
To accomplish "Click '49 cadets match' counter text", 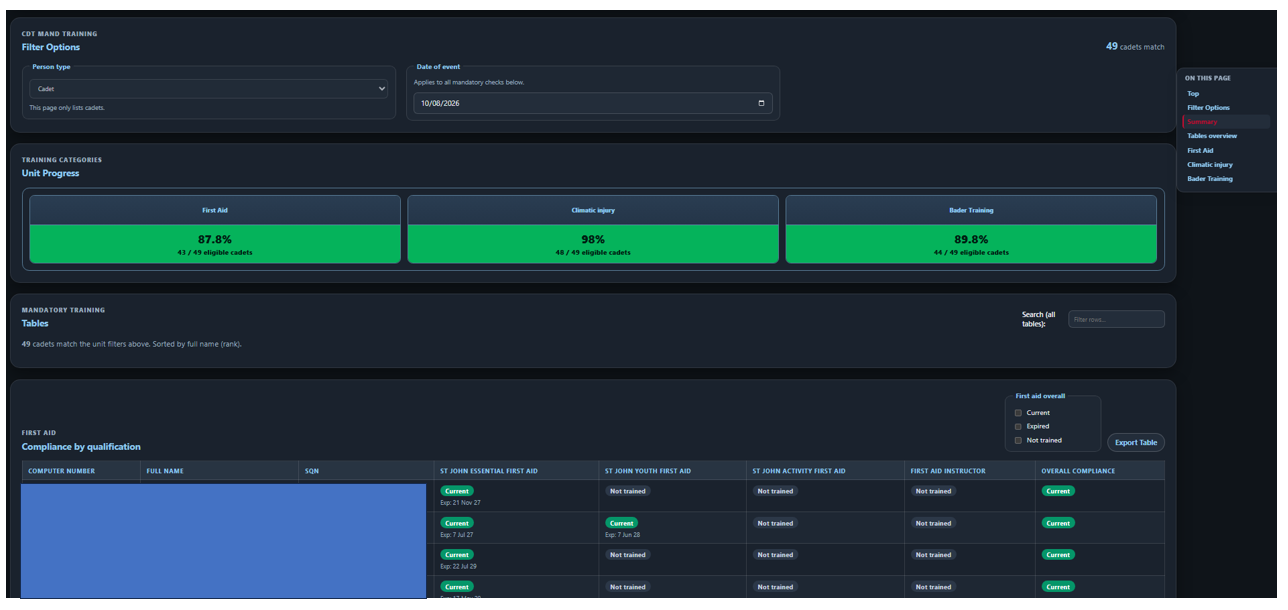I will pyautogui.click(x=1135, y=47).
